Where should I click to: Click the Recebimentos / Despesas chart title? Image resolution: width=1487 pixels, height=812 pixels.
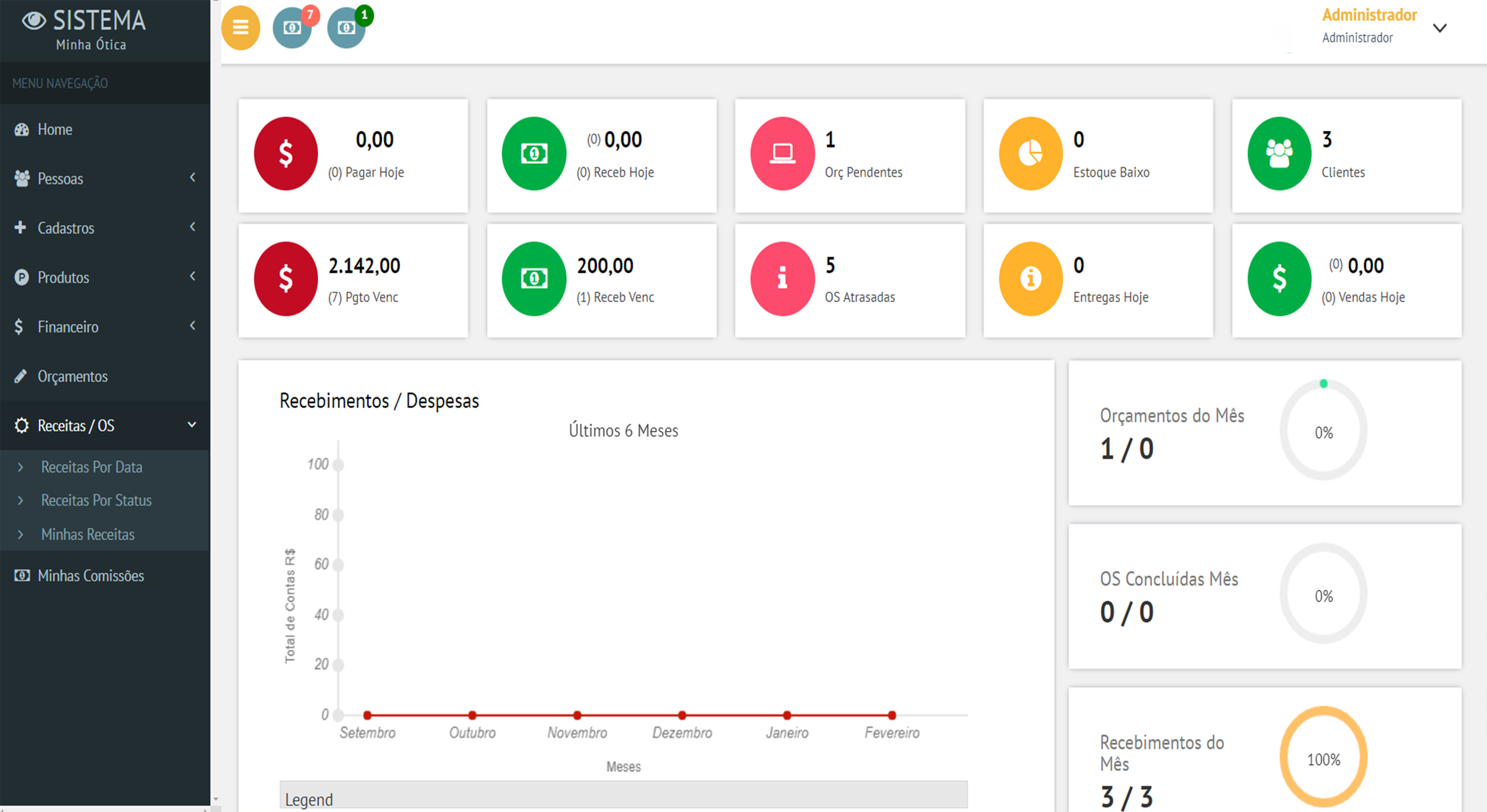(x=379, y=401)
